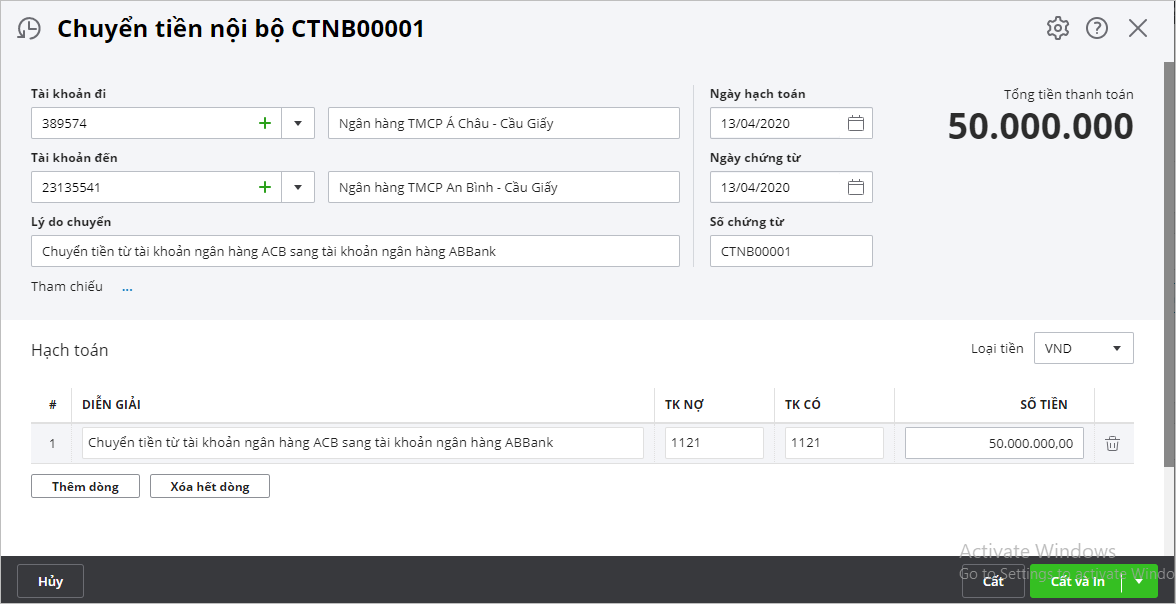Click the Lý do chuyển text field

tap(355, 251)
